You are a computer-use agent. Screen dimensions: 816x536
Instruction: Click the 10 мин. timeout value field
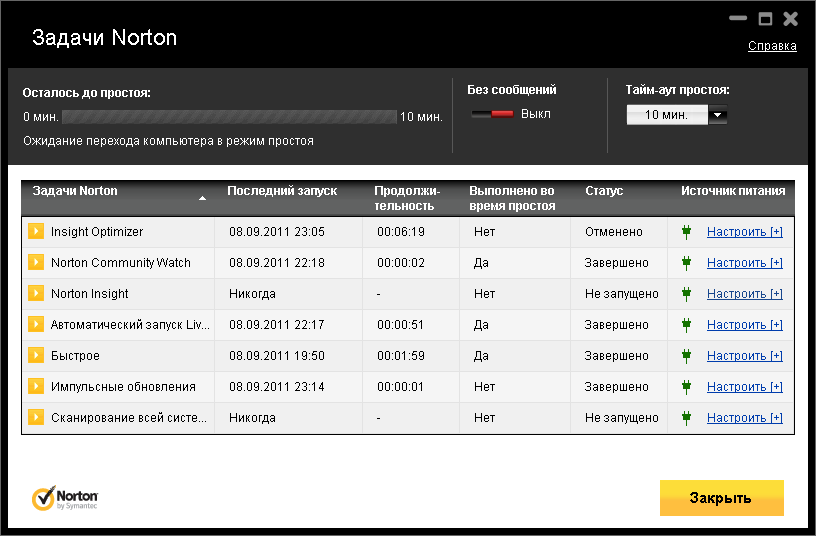667,115
